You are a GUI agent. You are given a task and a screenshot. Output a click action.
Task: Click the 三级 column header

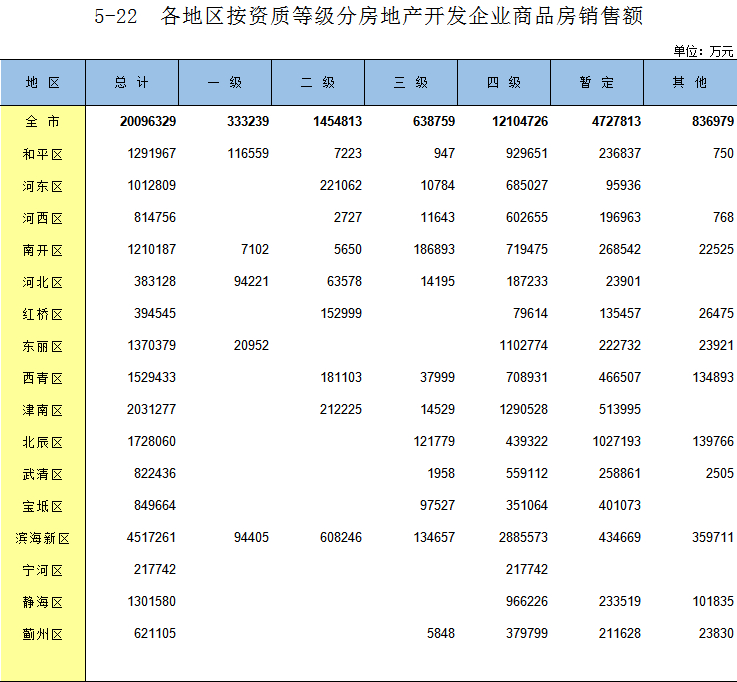(x=411, y=83)
